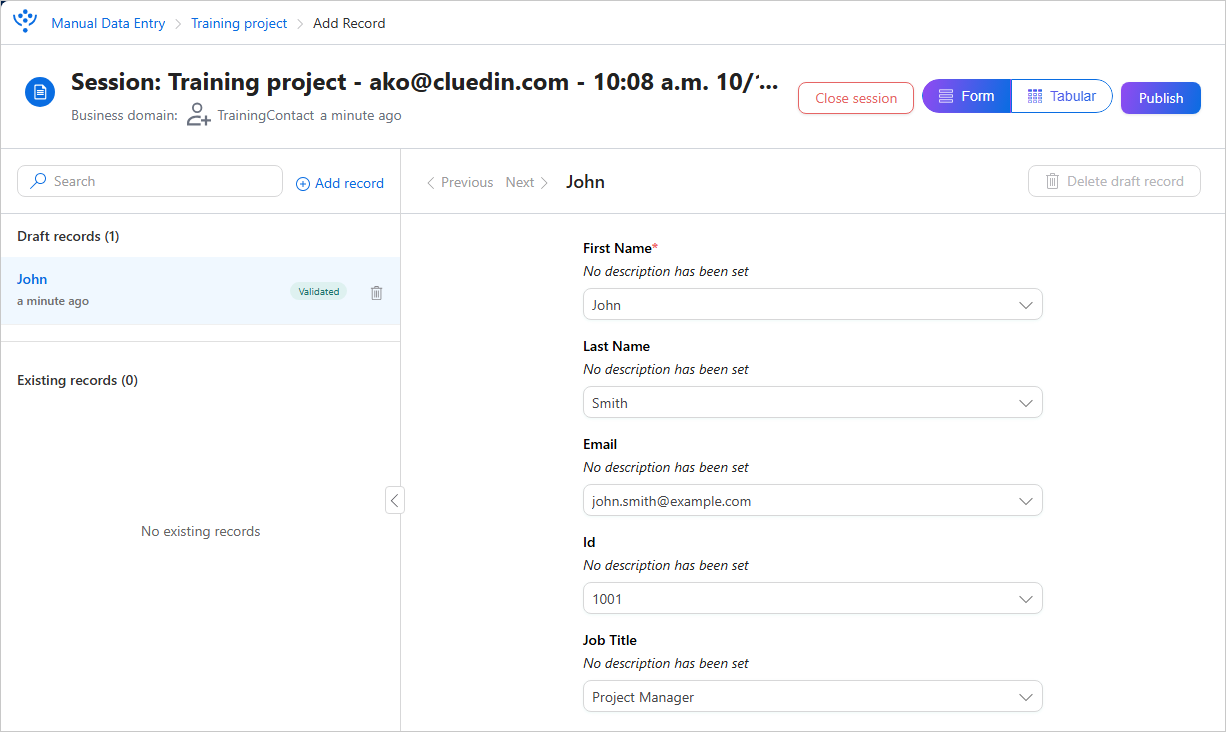Click the Validated status badge
1226x732 pixels.
(319, 292)
